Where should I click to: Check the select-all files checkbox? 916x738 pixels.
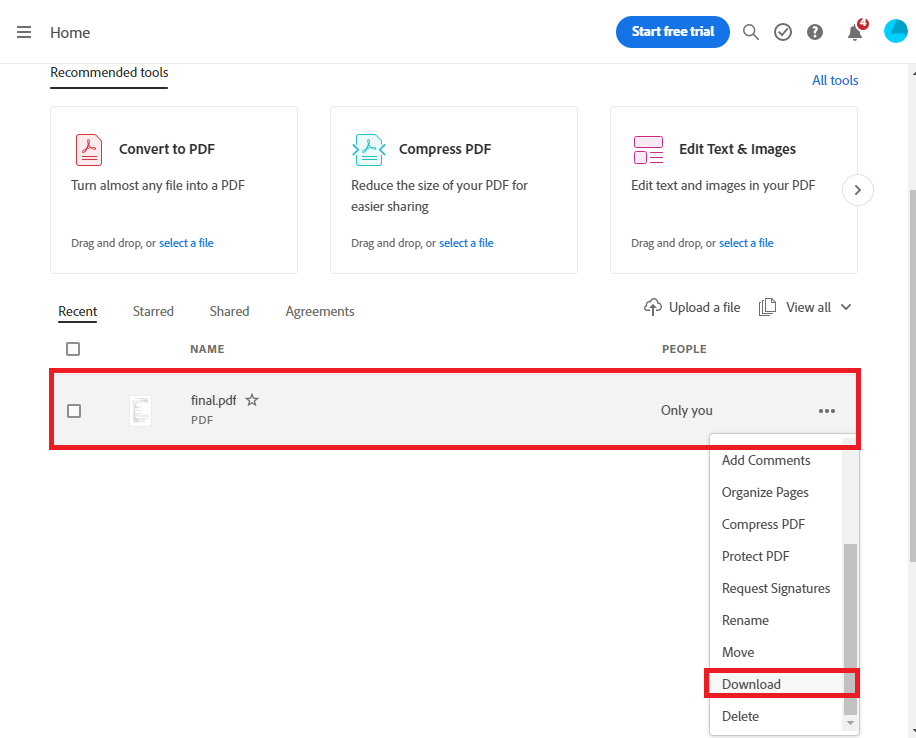pos(73,349)
